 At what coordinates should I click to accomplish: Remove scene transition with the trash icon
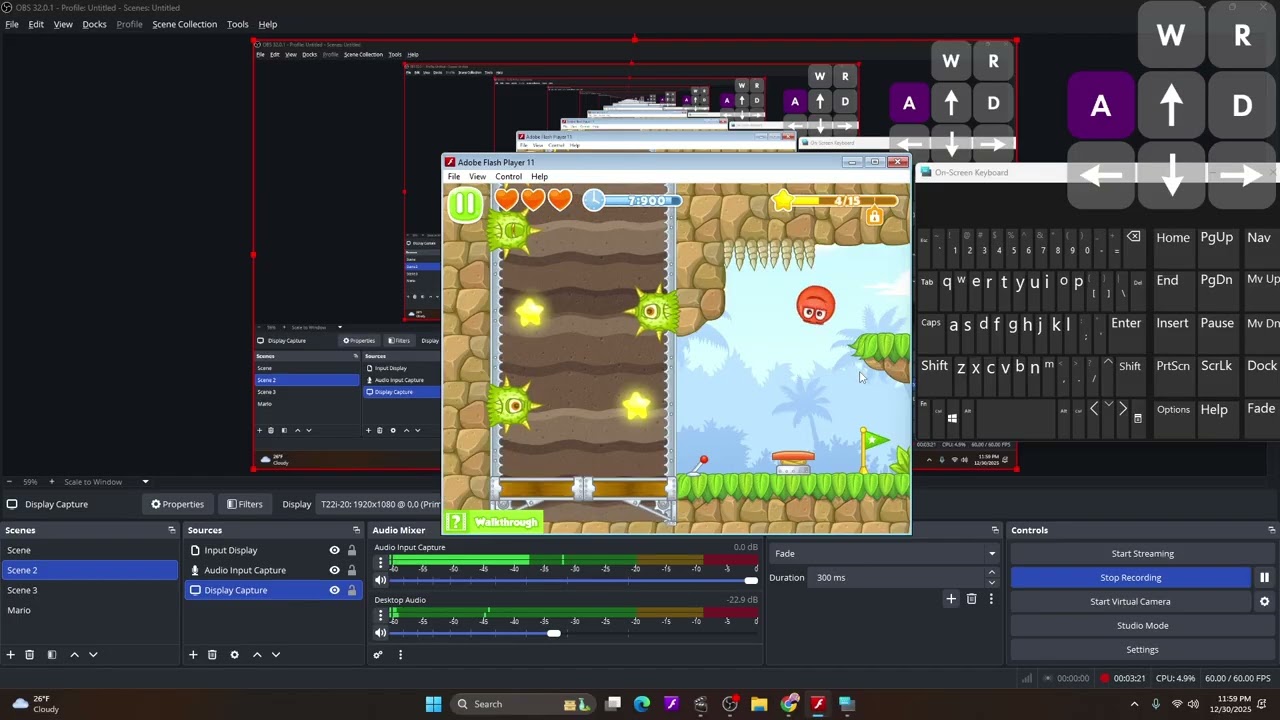(971, 599)
